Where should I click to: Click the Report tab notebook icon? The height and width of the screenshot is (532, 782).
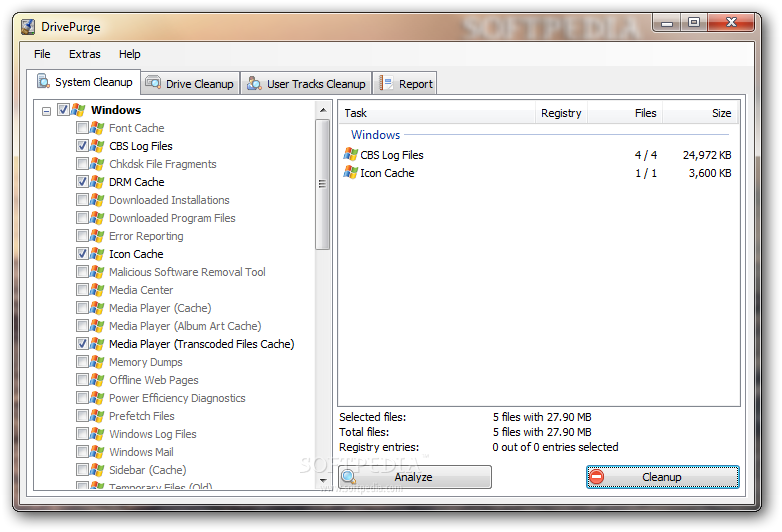[386, 83]
